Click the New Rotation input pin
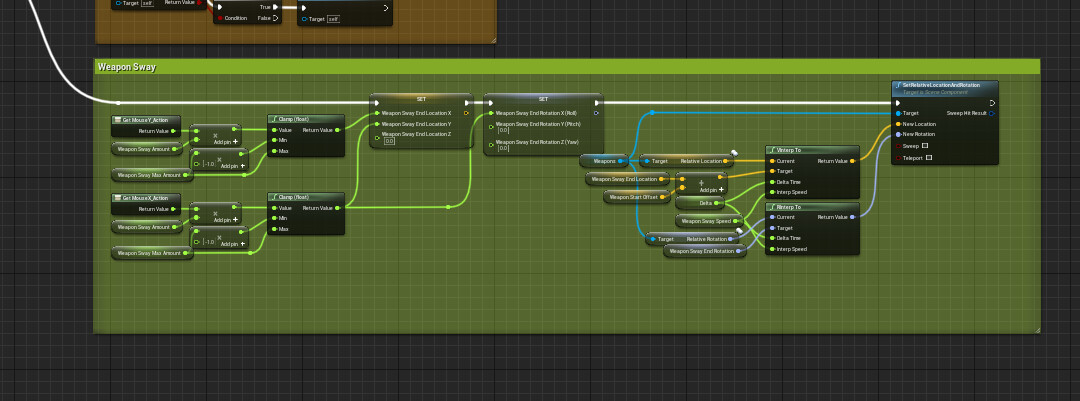This screenshot has width=1080, height=401. click(898, 134)
